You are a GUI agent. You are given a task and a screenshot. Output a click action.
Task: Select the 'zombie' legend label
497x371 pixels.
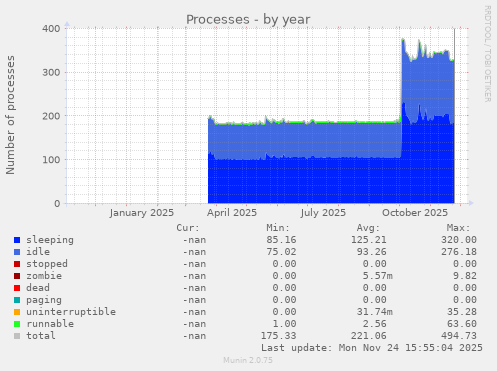[x=44, y=276]
